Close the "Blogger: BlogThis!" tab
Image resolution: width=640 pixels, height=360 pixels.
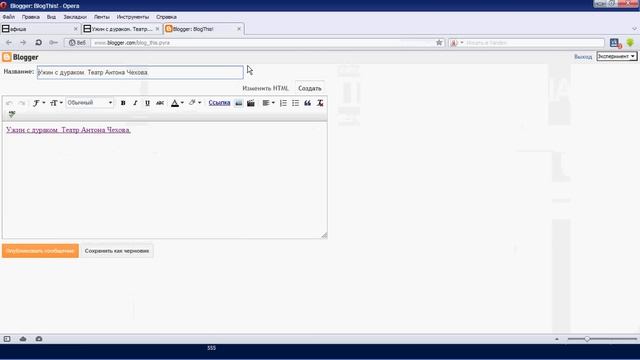pyautogui.click(x=239, y=29)
